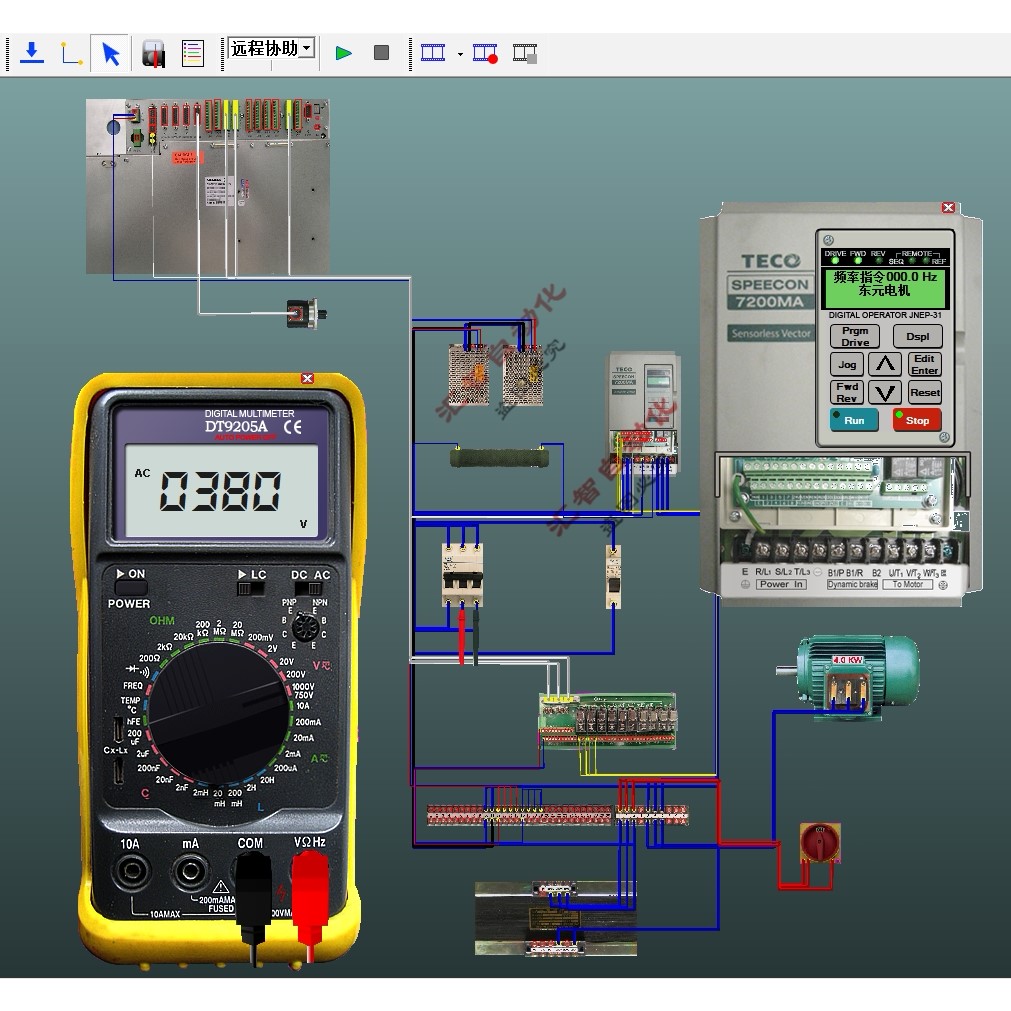Click the gray film stop icon
Image resolution: width=1011 pixels, height=1011 pixels.
pyautogui.click(x=525, y=53)
